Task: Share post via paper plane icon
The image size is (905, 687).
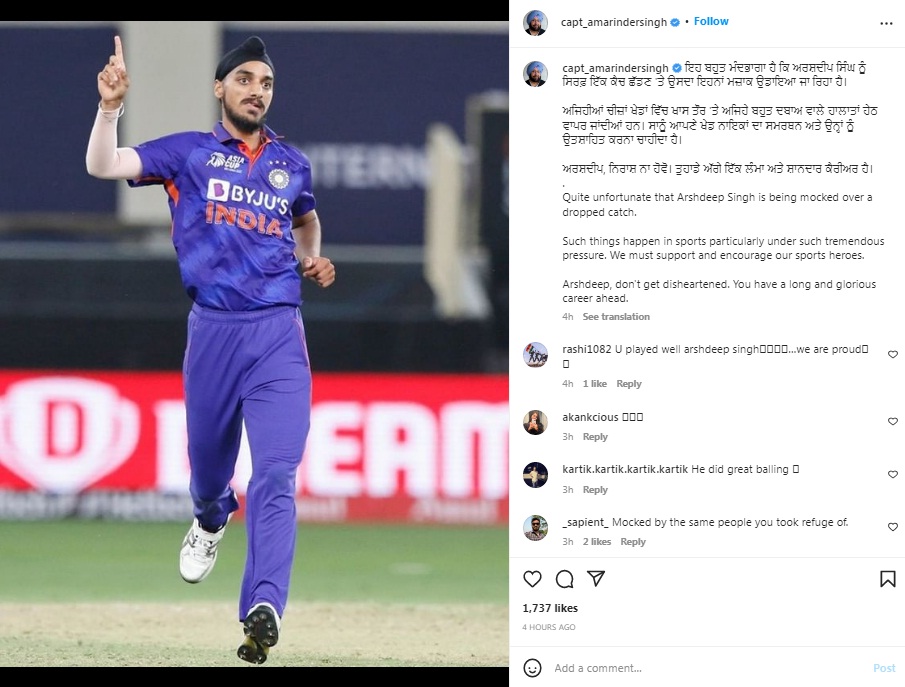Action: coord(596,578)
